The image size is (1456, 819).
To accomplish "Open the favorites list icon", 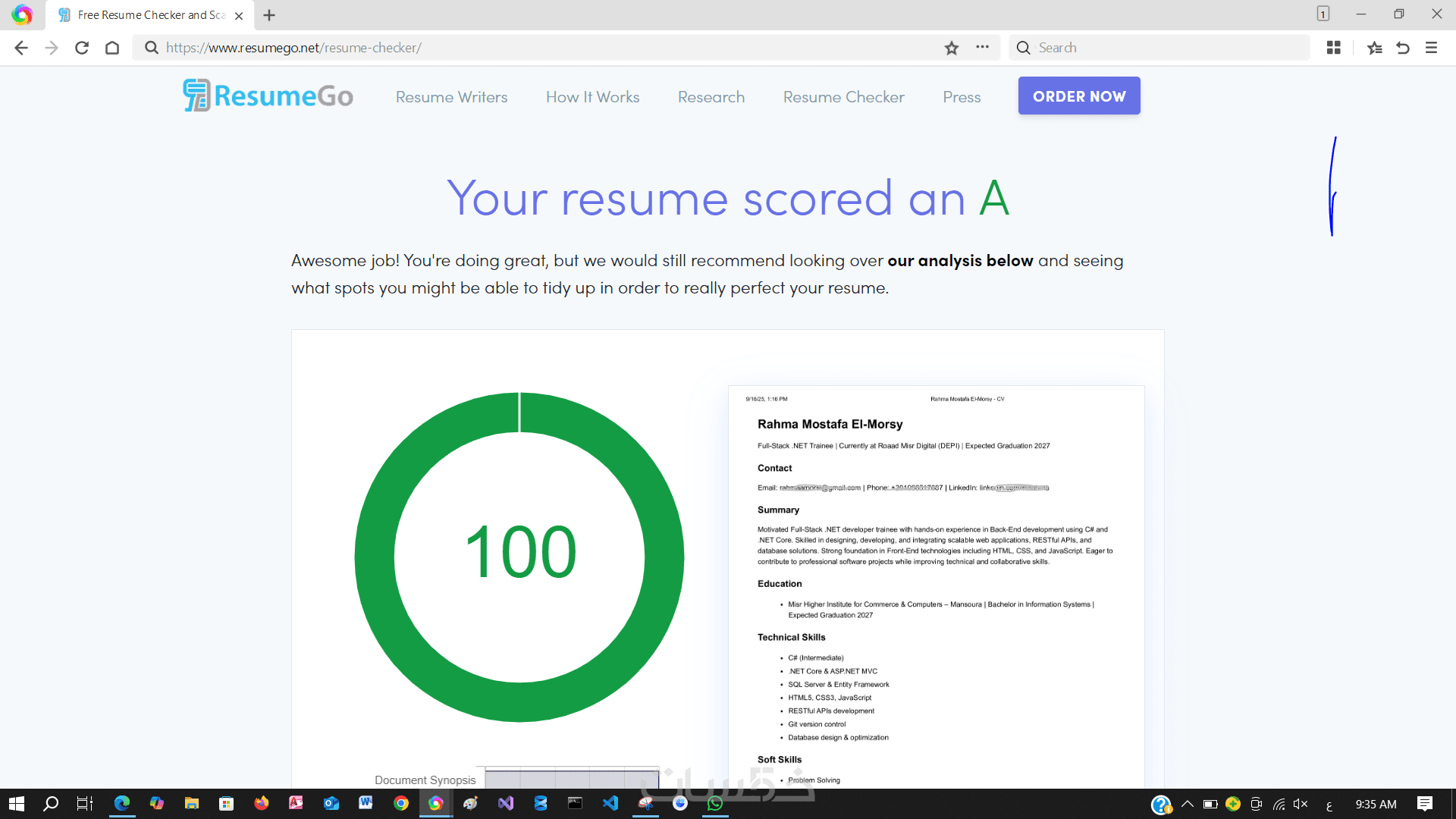I will [1374, 48].
